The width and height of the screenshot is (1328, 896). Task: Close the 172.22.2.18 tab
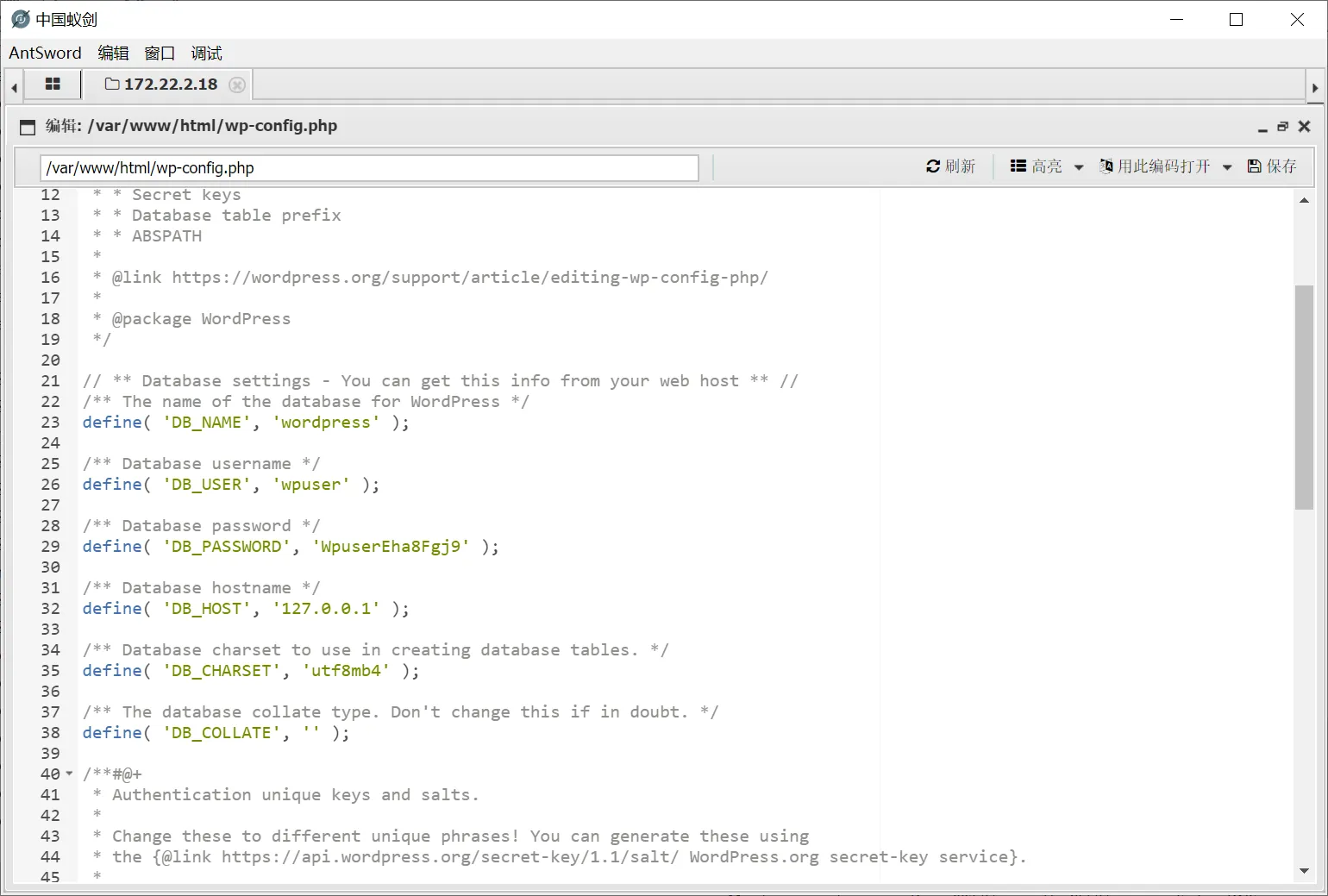[x=237, y=85]
